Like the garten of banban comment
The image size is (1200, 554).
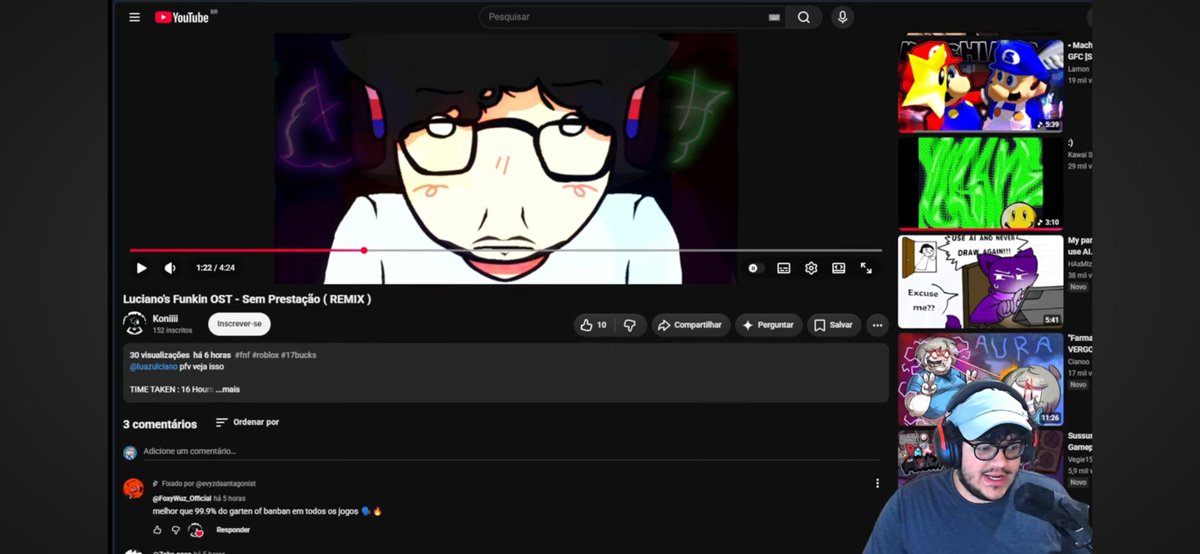(x=157, y=530)
